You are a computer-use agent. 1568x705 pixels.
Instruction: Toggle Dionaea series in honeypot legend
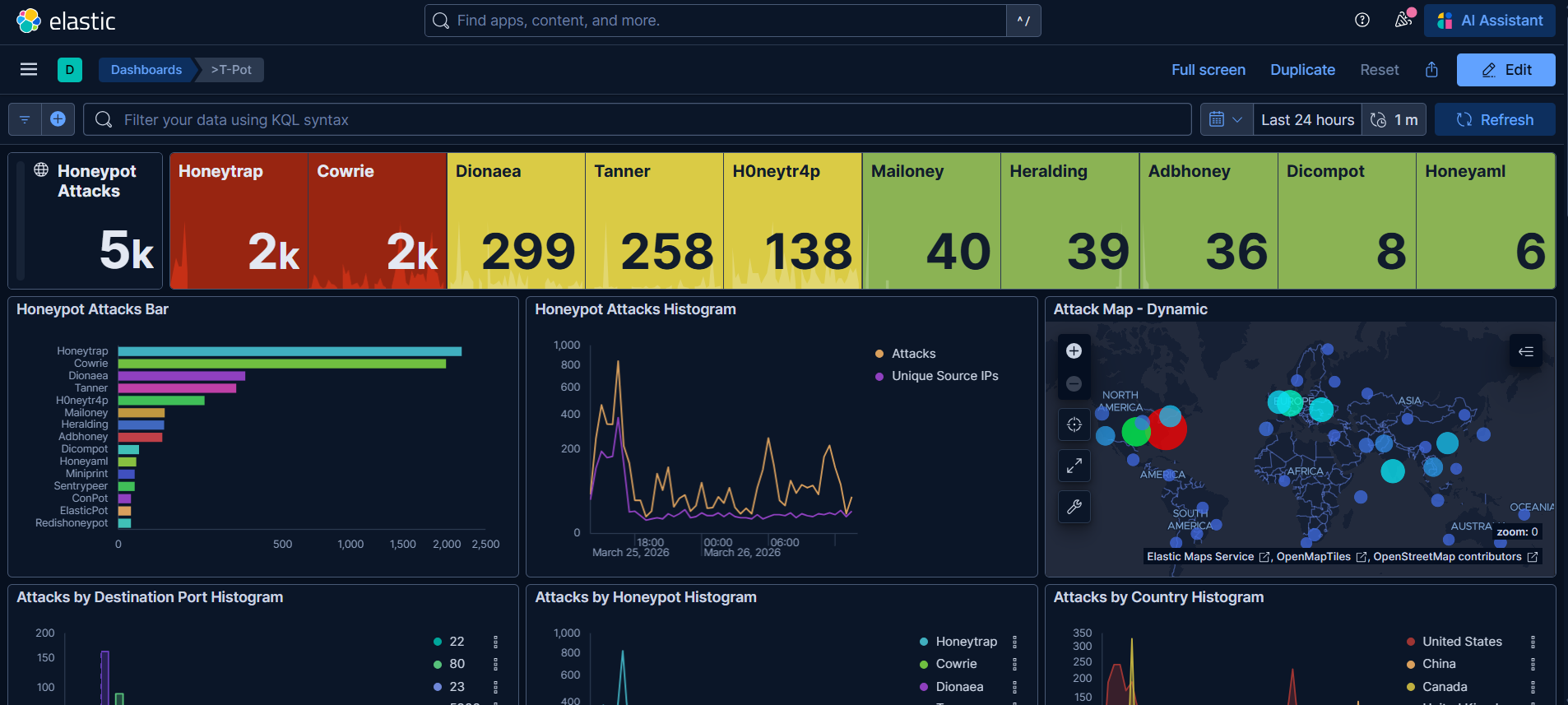pos(959,687)
